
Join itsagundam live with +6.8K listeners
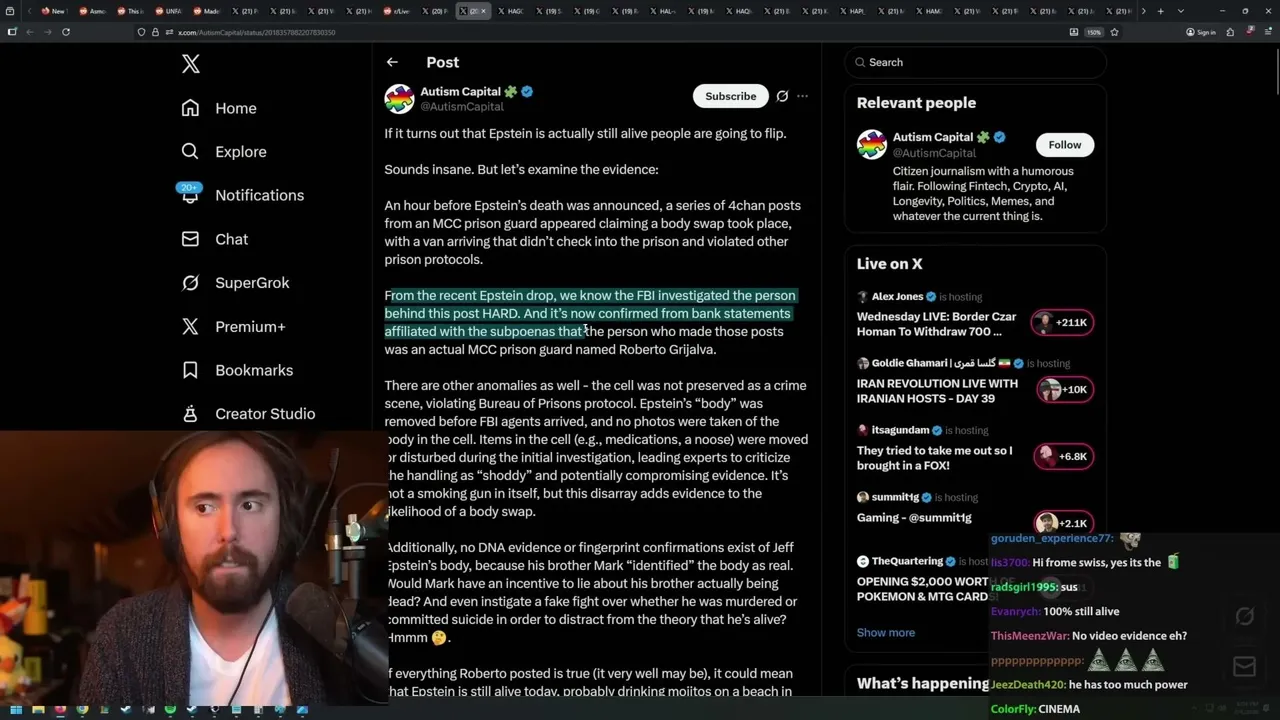(x=1062, y=456)
